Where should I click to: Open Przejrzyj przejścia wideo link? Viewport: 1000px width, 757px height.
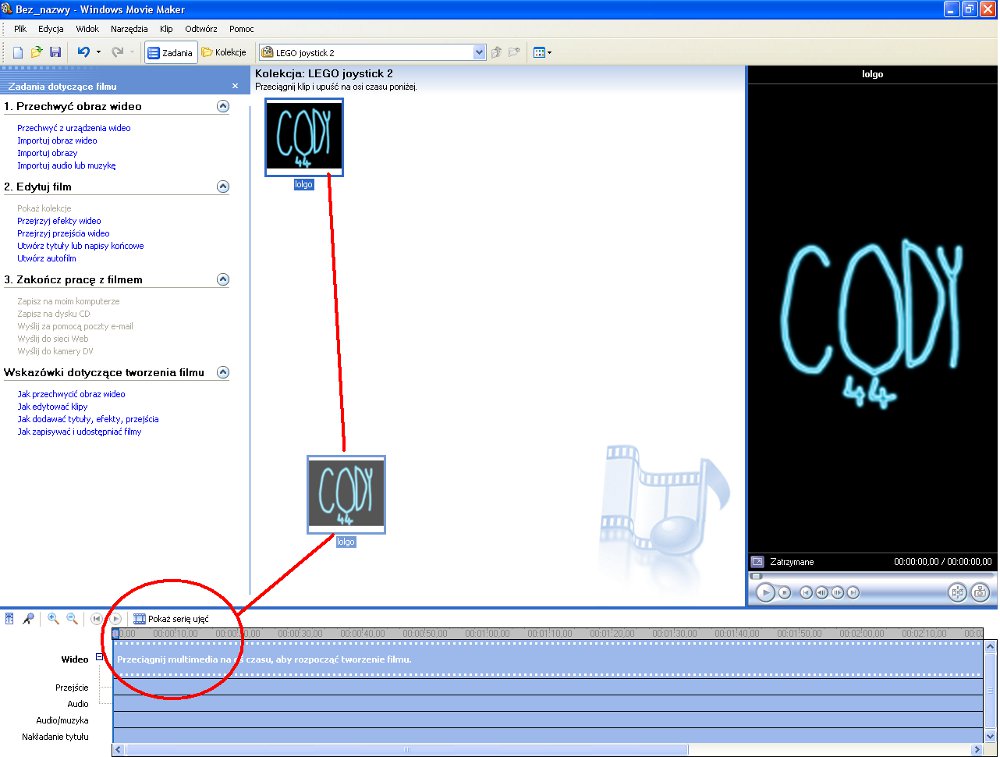[63, 233]
